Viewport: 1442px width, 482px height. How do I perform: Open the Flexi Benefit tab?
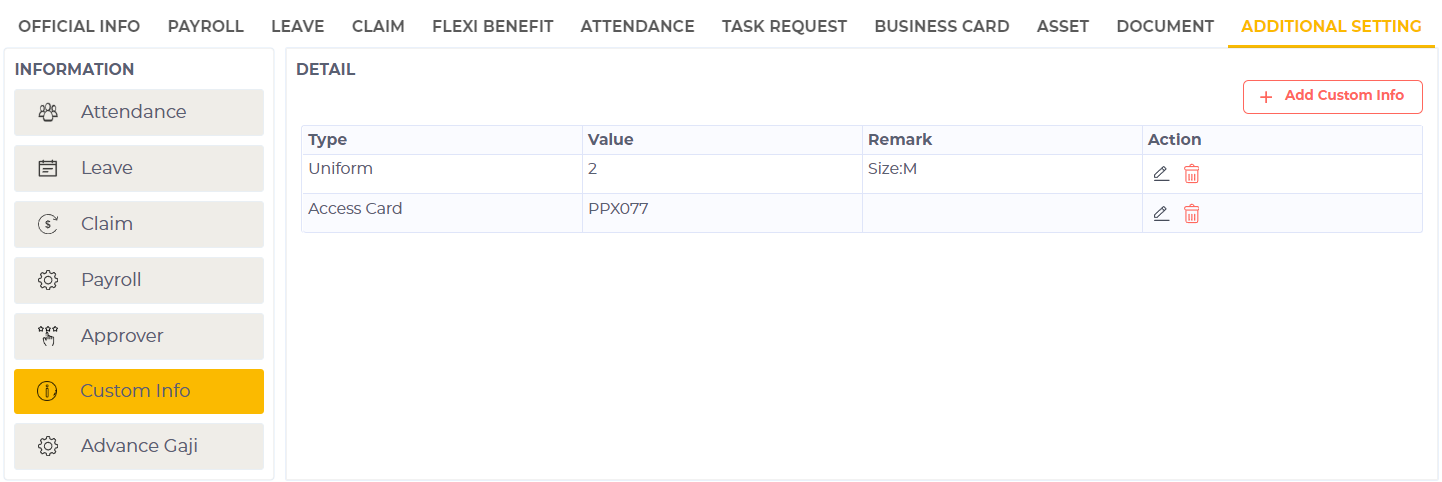point(492,27)
